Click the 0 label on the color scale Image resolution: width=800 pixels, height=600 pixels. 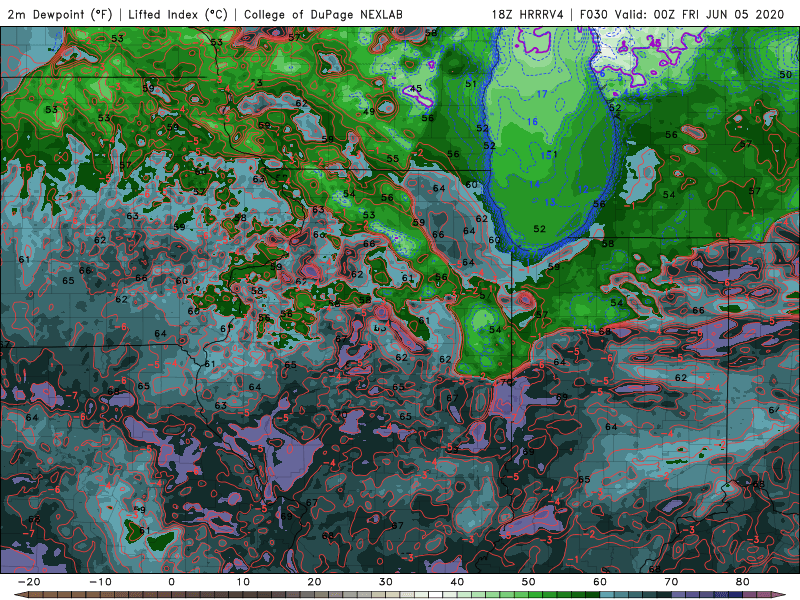click(x=171, y=582)
